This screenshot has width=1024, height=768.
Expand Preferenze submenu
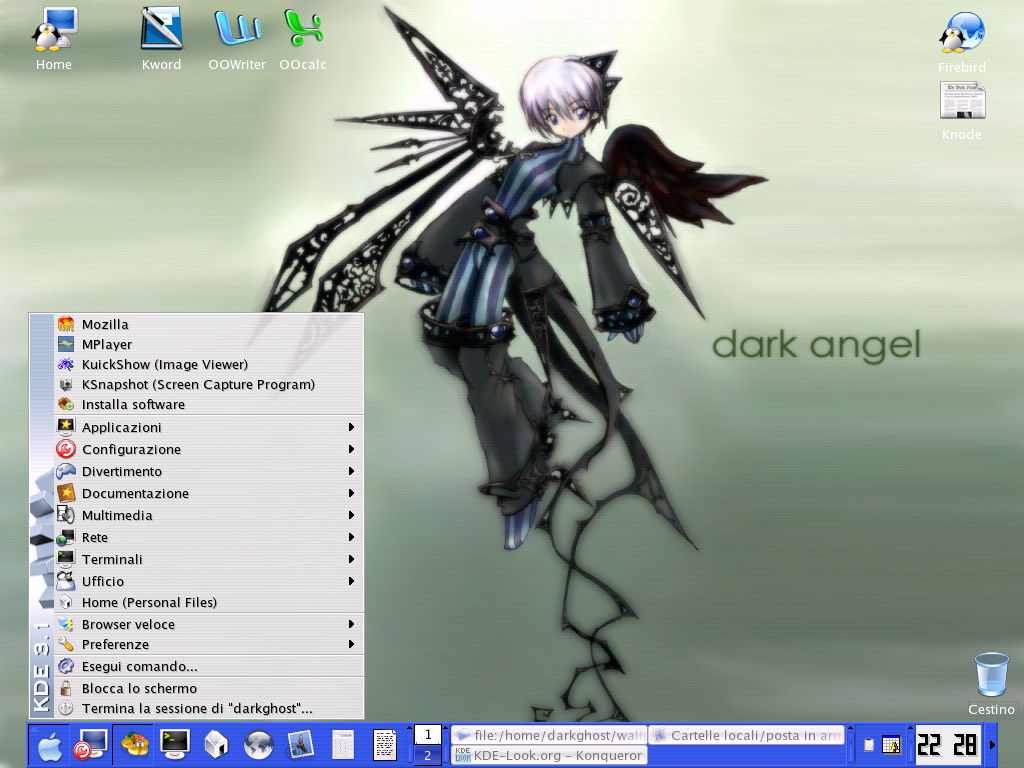(x=209, y=645)
